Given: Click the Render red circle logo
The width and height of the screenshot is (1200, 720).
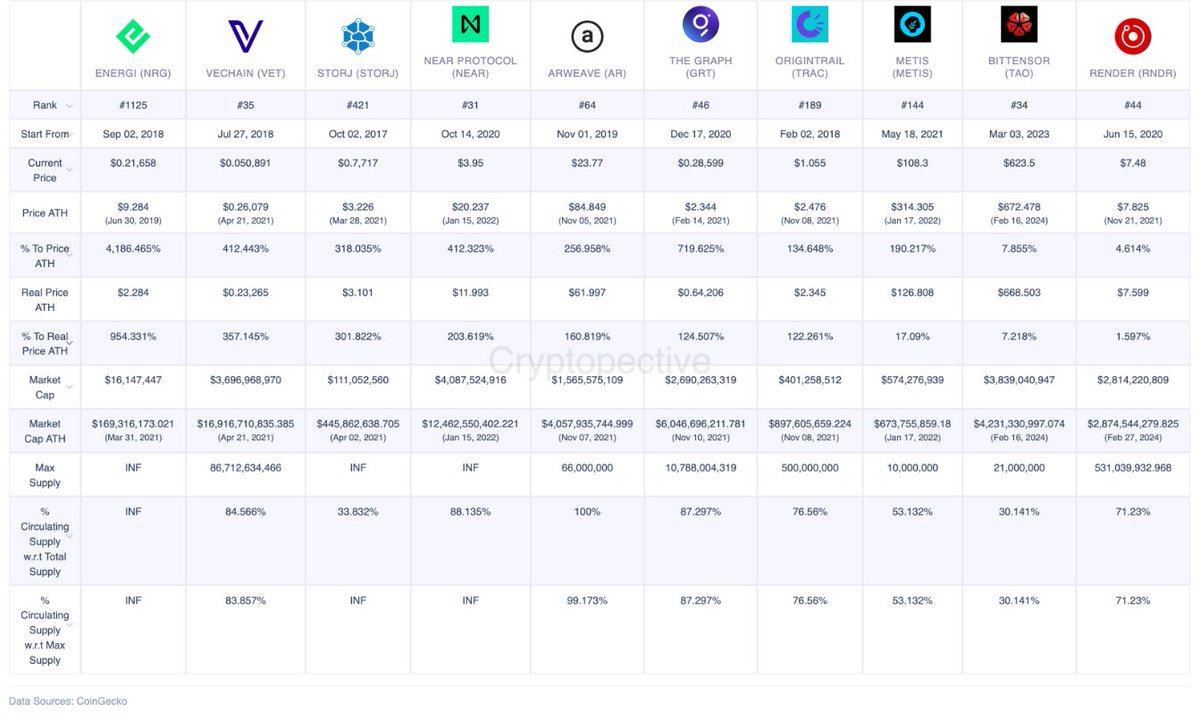Looking at the screenshot, I should pos(1133,37).
